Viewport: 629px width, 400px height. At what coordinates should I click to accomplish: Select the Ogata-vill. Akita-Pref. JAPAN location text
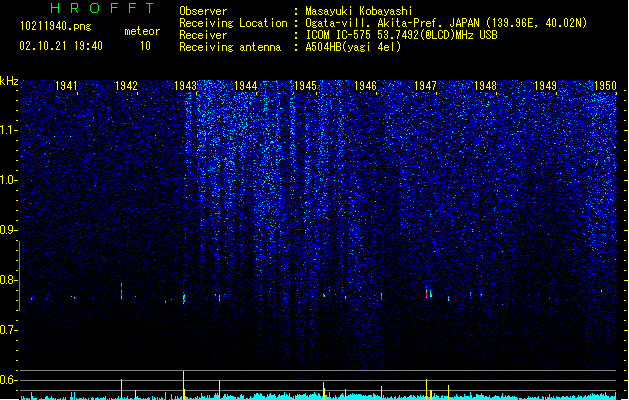pos(446,23)
